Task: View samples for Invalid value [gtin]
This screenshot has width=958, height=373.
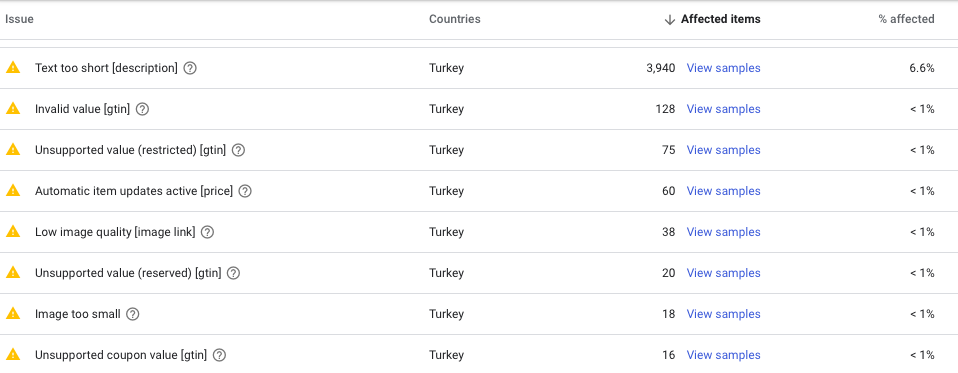Action: pos(723,109)
